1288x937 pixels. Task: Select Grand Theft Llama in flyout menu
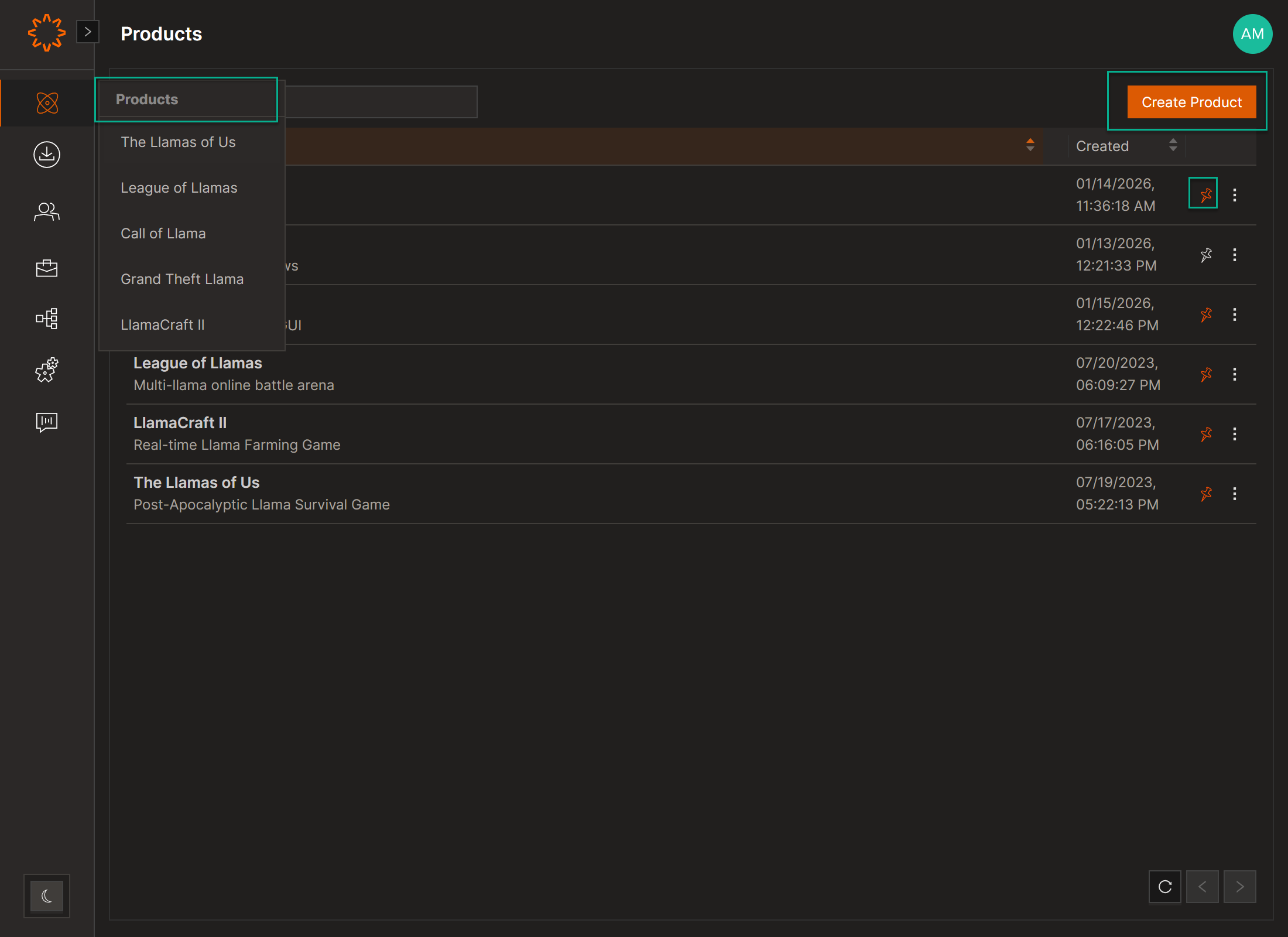pos(182,279)
